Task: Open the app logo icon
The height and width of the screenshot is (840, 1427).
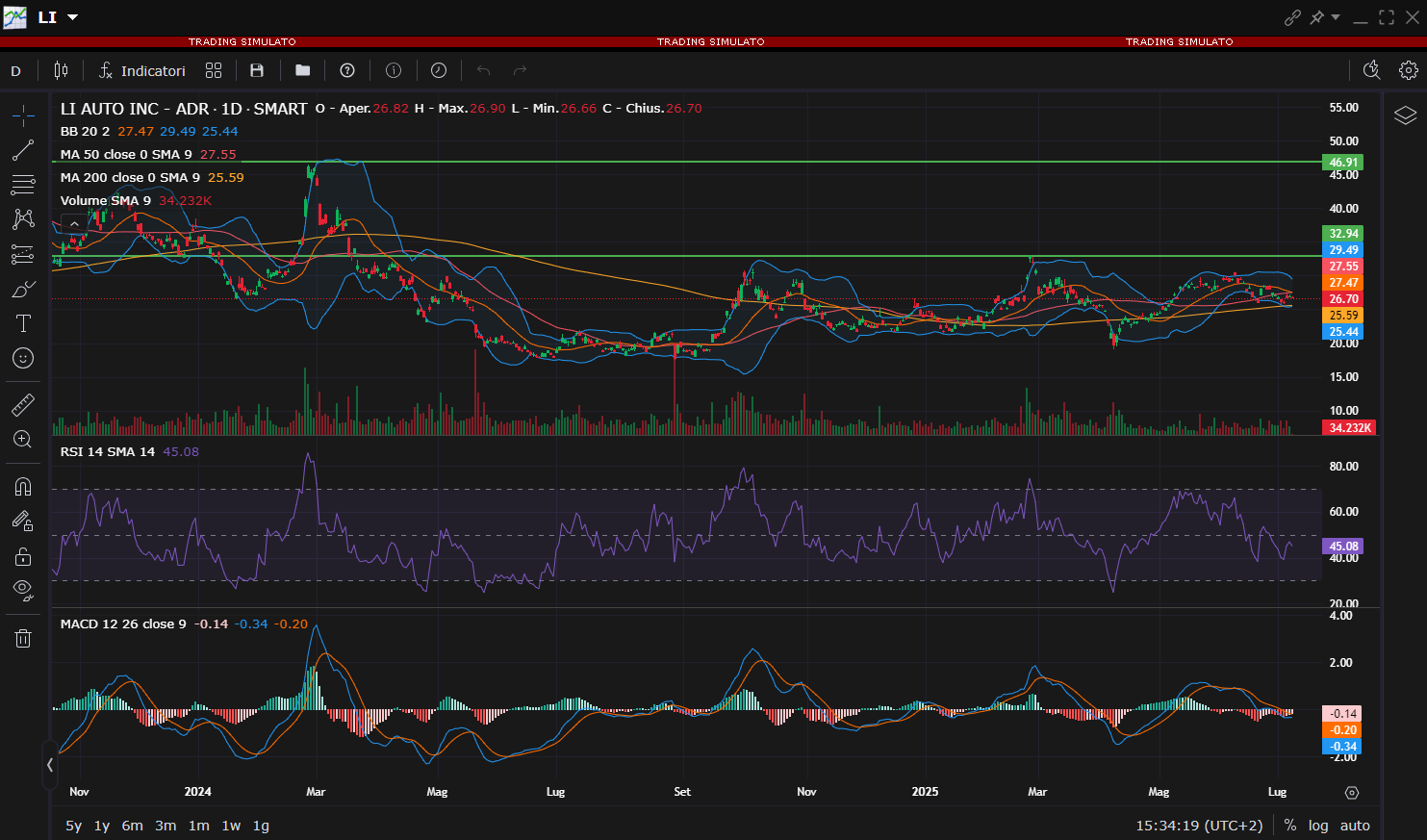Action: (x=15, y=17)
